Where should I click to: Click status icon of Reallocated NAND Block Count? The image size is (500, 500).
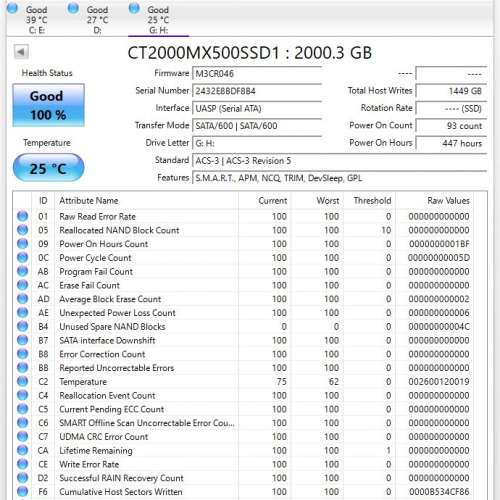point(22,230)
